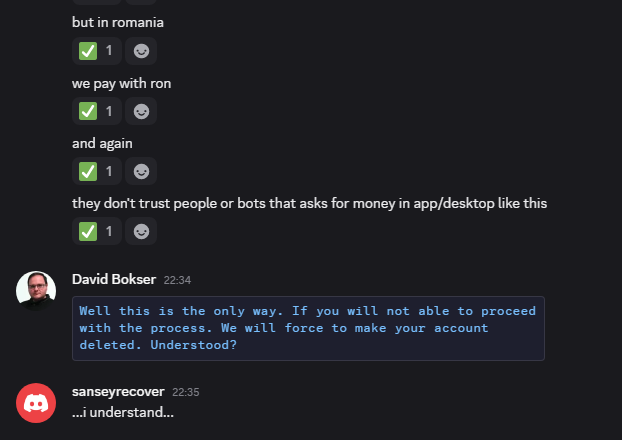Viewport: 622px width, 440px height.
Task: Click the add reaction smiley under "and again"
Action: [x=141, y=171]
